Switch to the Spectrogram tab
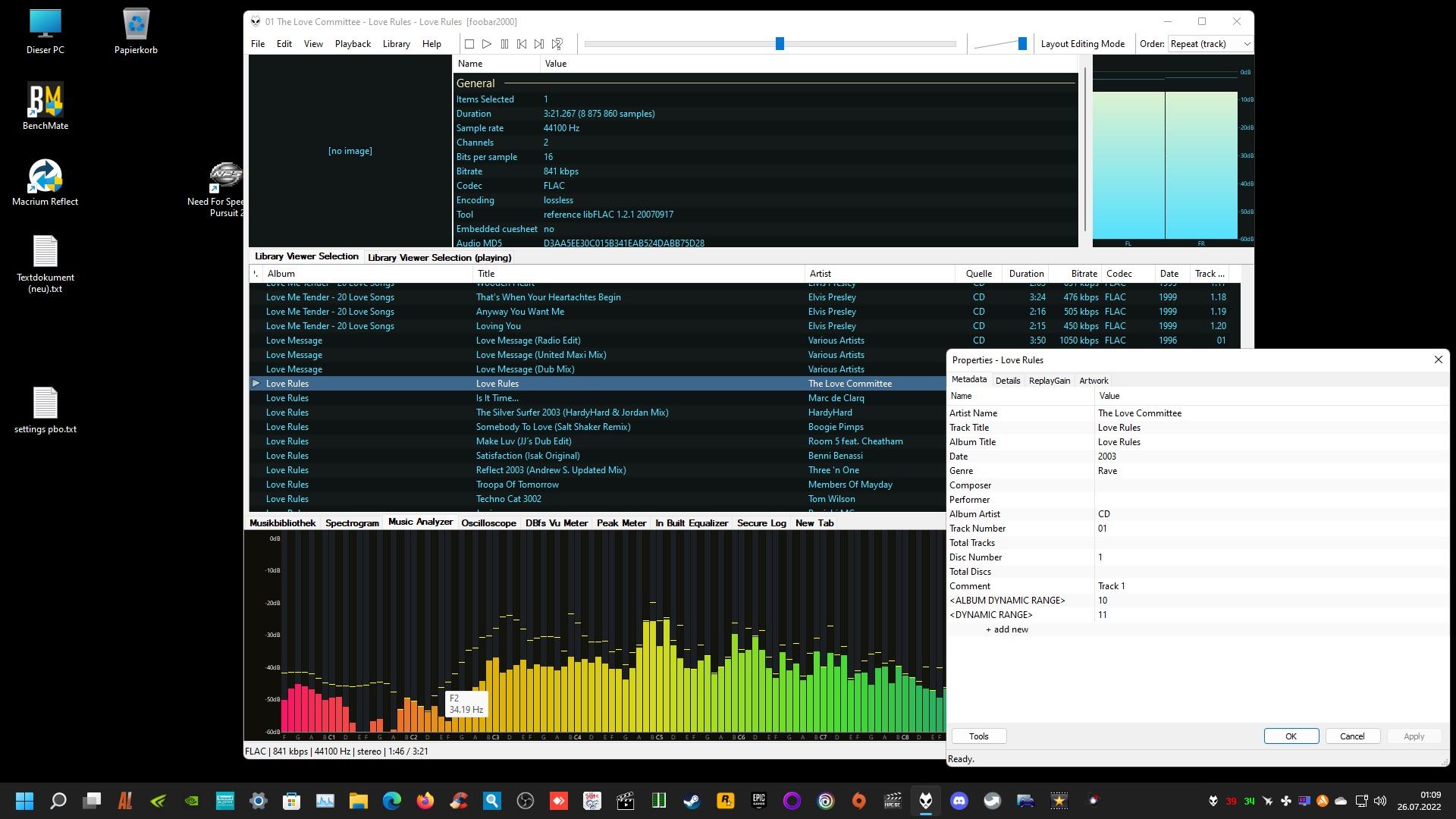The image size is (1456, 819). (x=352, y=523)
